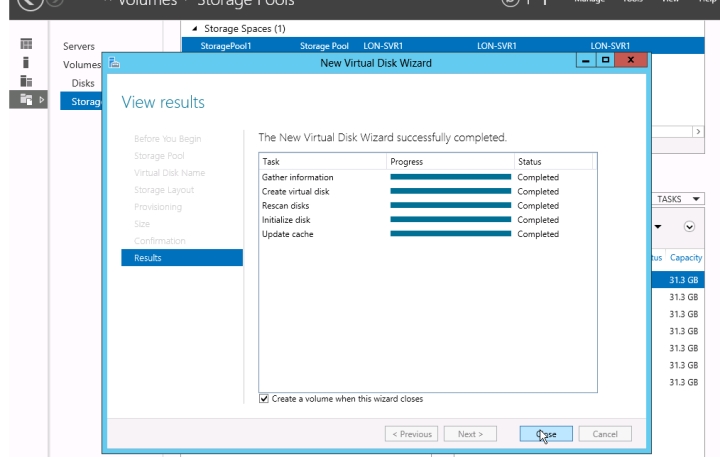Expand the circular chevron beside the Capacity column

tap(689, 227)
